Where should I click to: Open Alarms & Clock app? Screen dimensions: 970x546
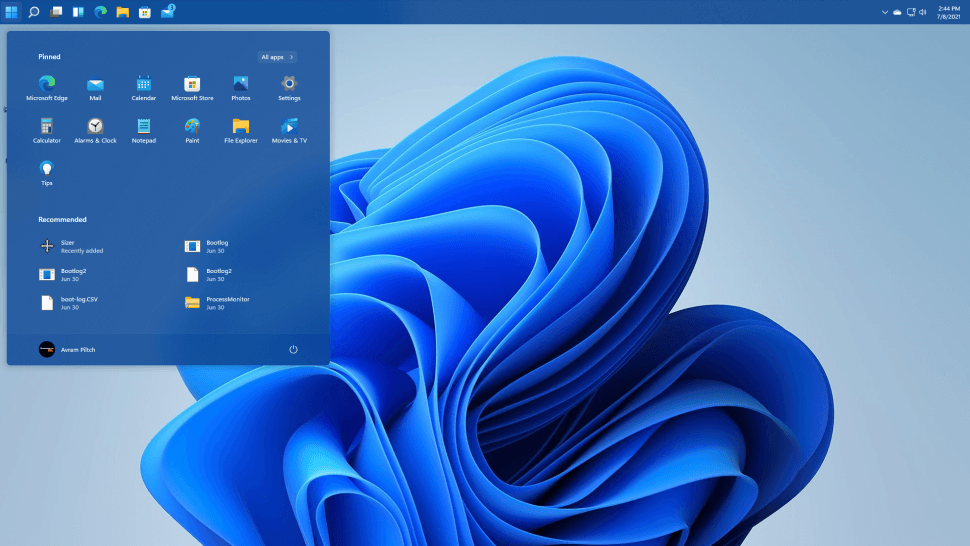click(95, 127)
